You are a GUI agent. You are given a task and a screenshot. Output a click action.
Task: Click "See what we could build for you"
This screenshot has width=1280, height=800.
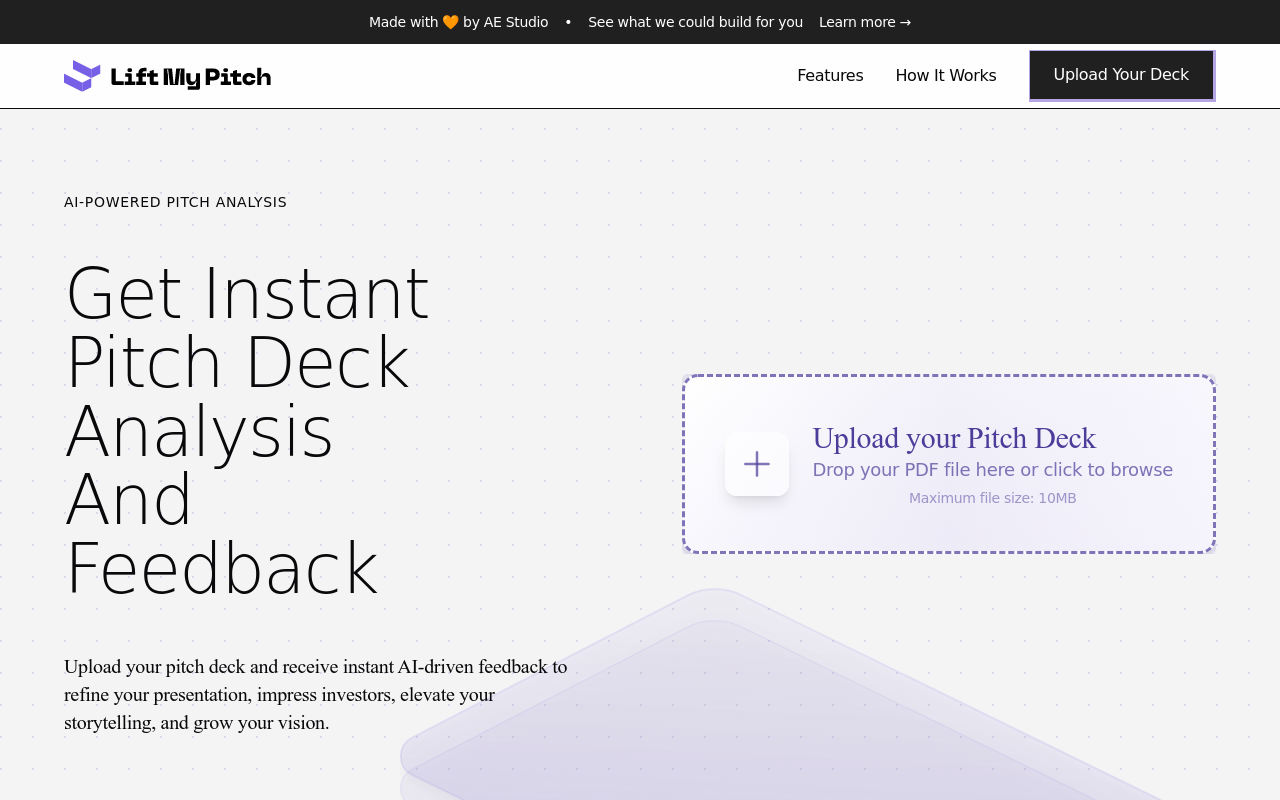(x=695, y=22)
